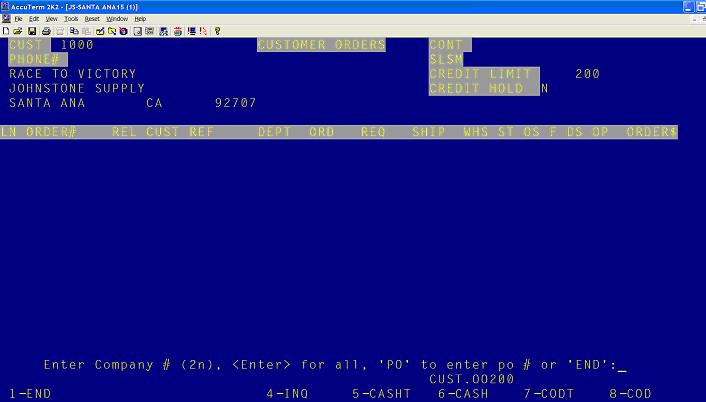Click the SANTA ANA city text
The image size is (706, 402).
coord(47,103)
